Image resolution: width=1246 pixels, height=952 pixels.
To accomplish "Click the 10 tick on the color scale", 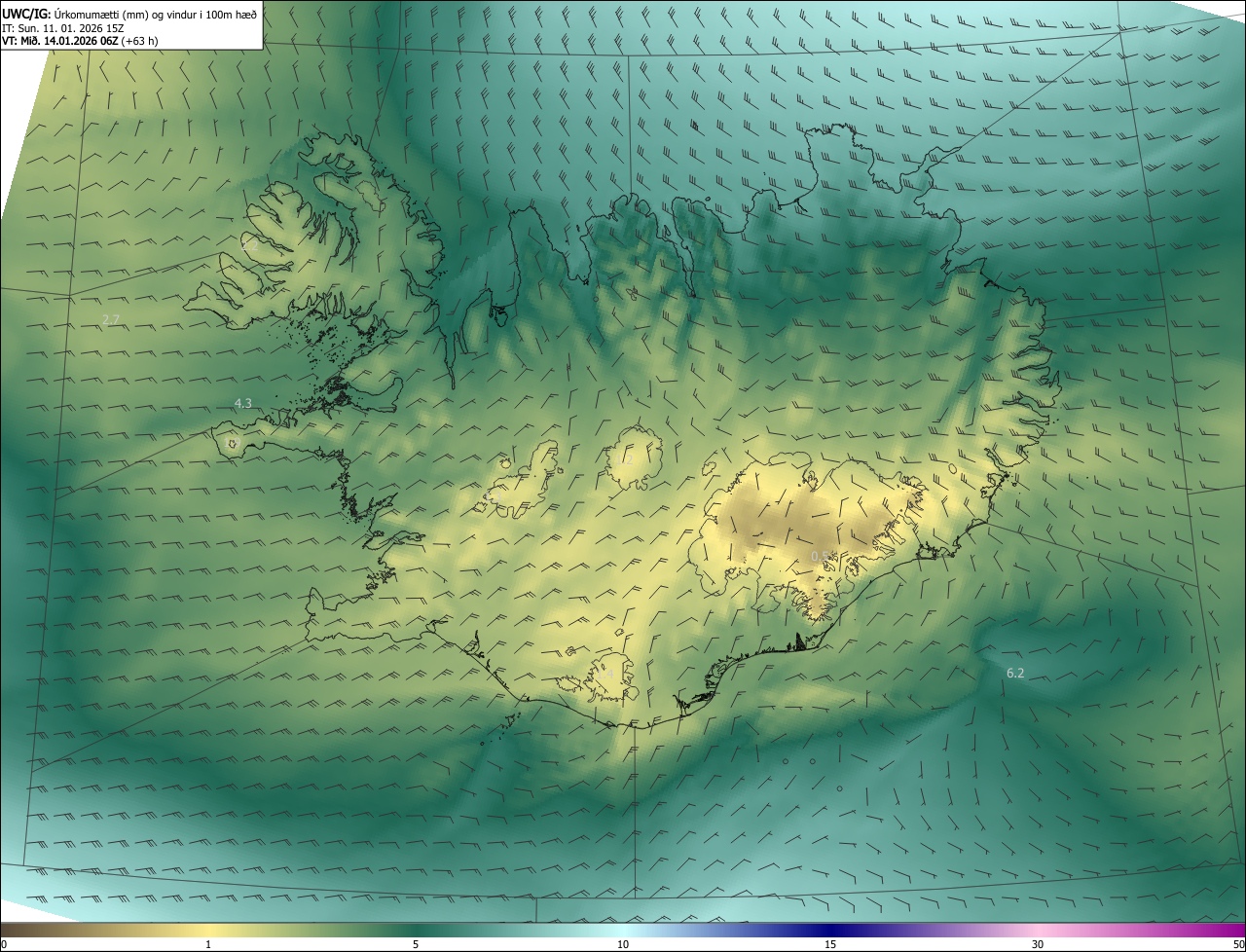I will point(623,944).
